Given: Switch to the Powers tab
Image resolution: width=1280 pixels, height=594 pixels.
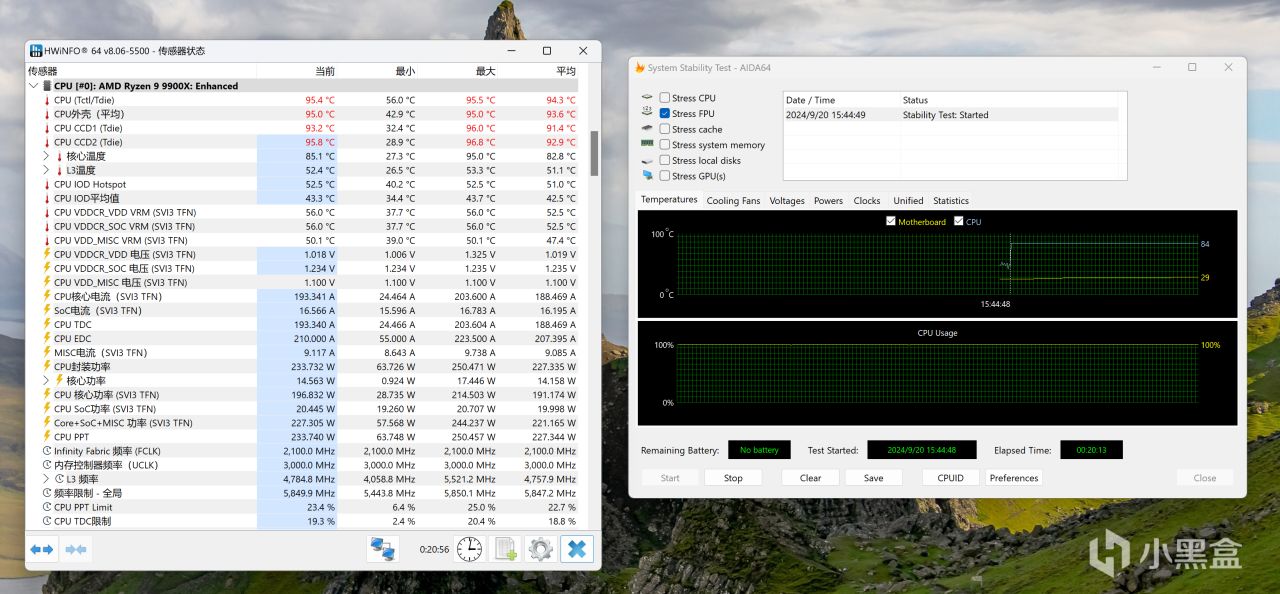Looking at the screenshot, I should [828, 200].
